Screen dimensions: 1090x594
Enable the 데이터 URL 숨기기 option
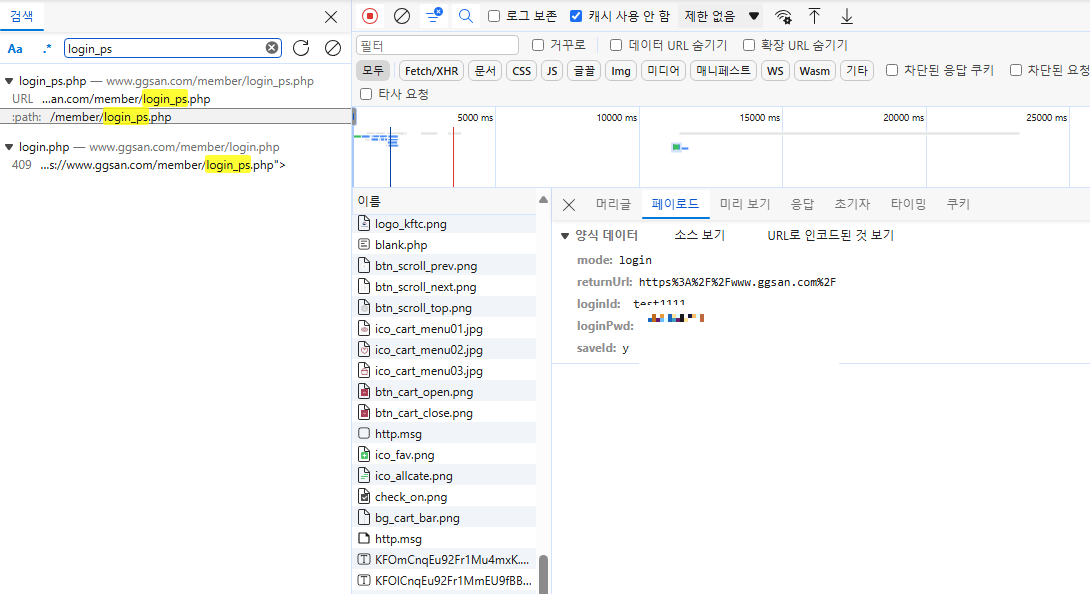coord(616,43)
